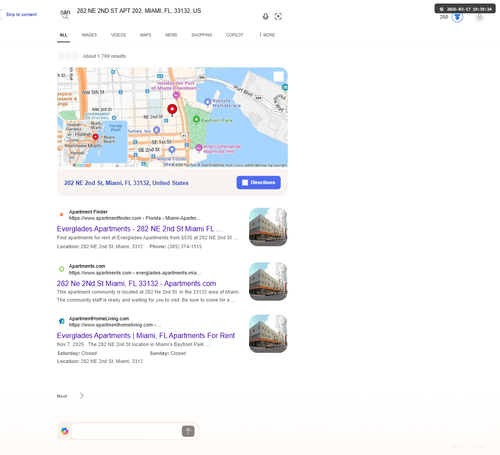Open the Rewards medal icon

pos(457,17)
